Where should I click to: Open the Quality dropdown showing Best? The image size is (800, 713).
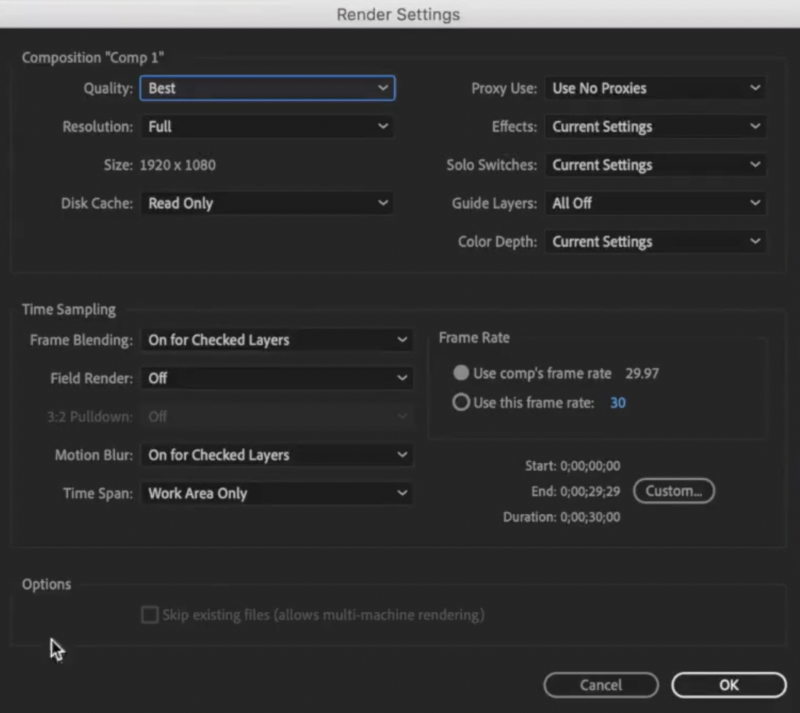point(266,88)
